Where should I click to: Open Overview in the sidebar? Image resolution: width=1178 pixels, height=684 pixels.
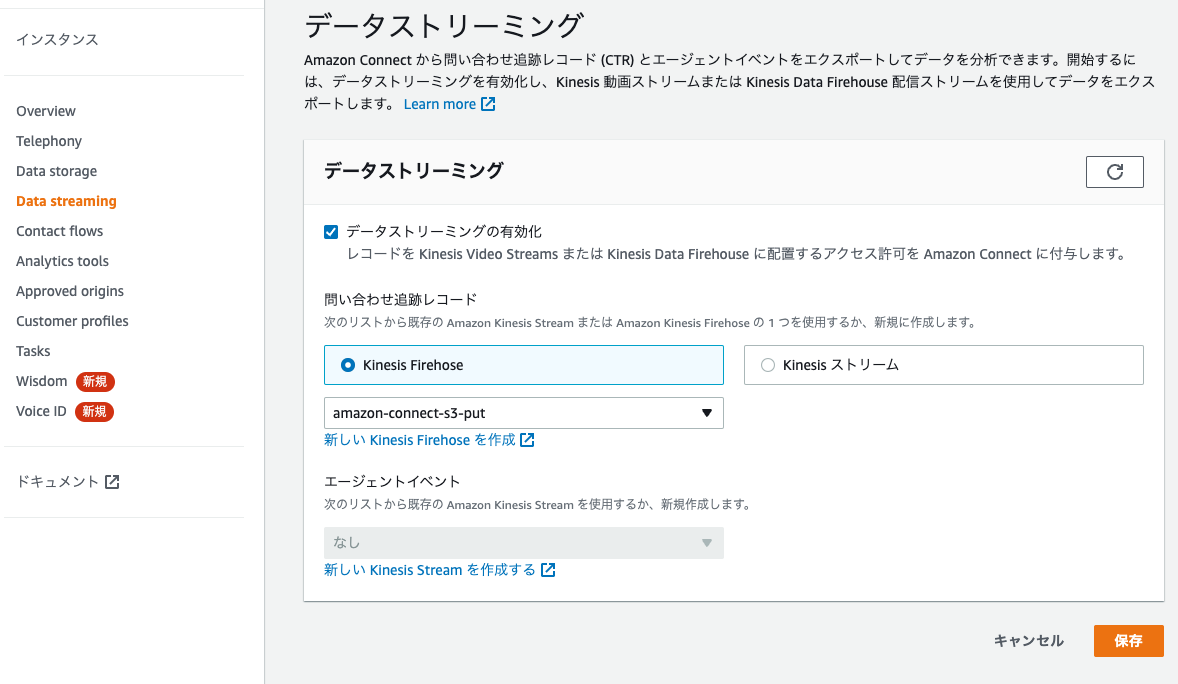click(x=46, y=111)
